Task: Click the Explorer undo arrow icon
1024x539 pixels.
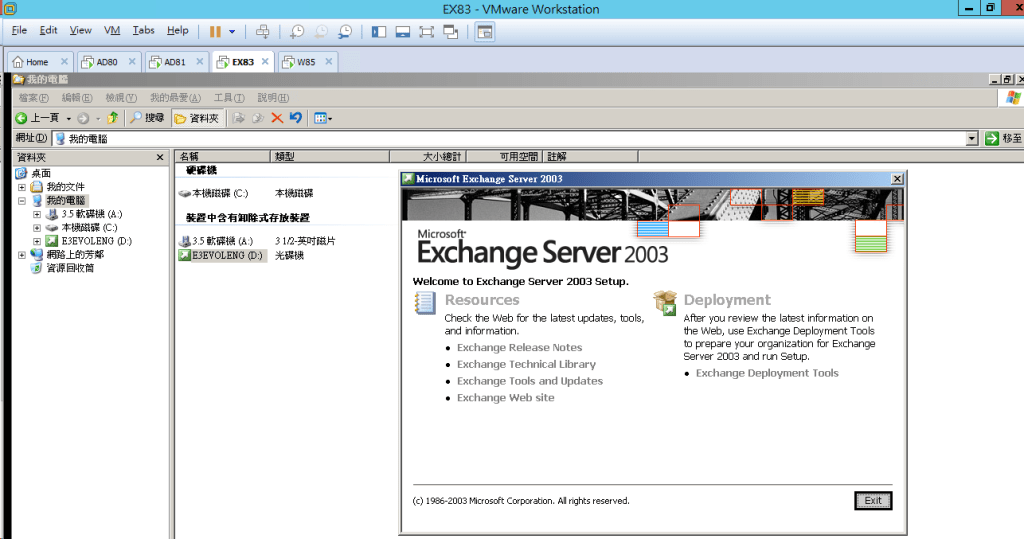Action: point(296,118)
